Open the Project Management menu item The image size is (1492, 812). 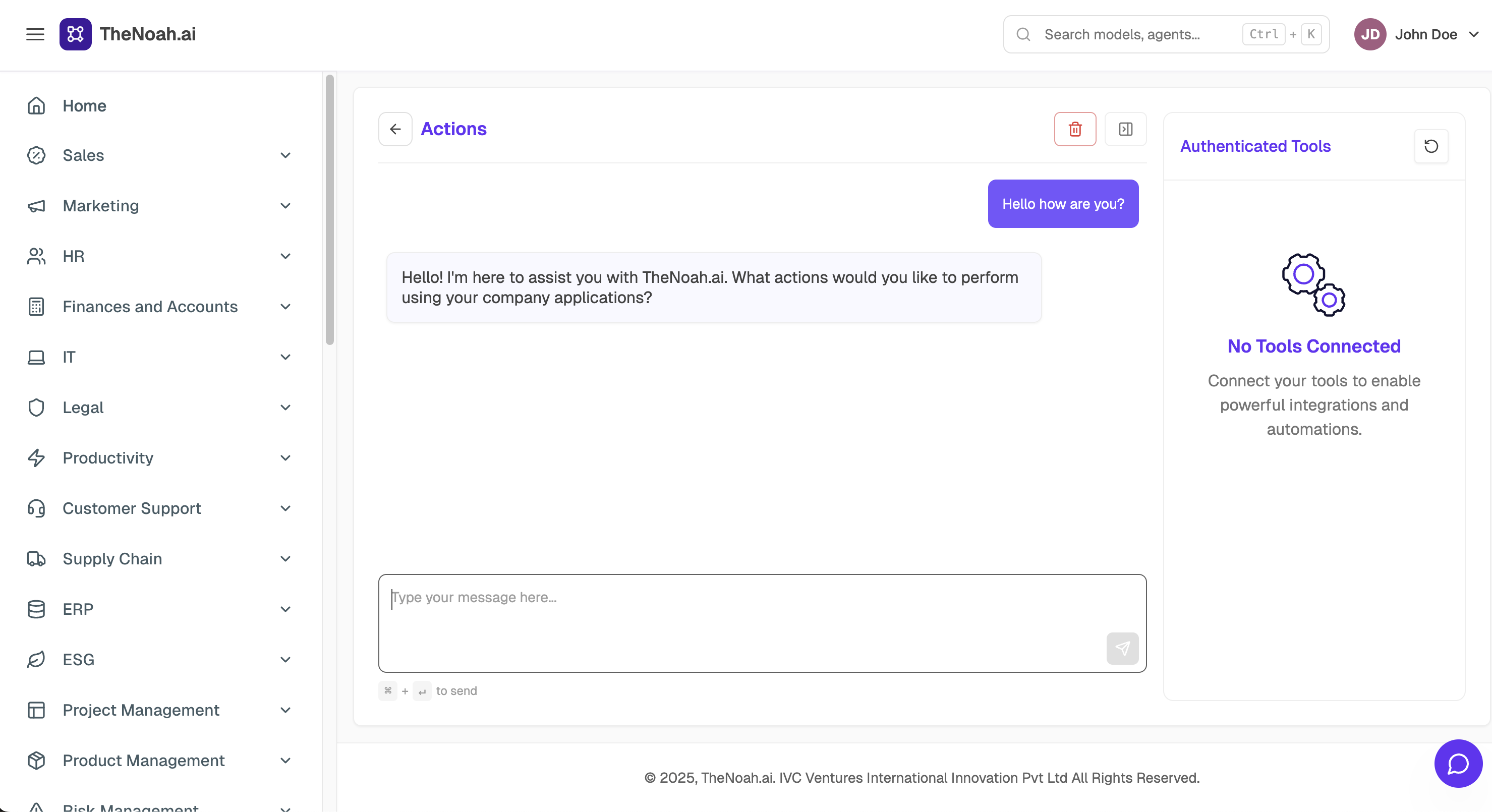tap(159, 710)
